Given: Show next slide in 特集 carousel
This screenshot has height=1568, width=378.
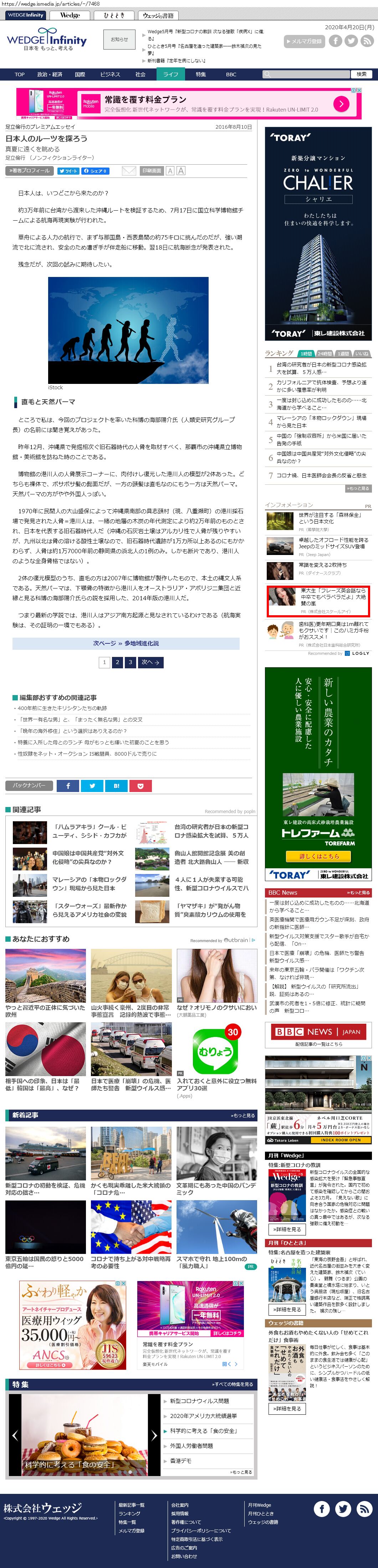Looking at the screenshot, I should click(154, 1435).
